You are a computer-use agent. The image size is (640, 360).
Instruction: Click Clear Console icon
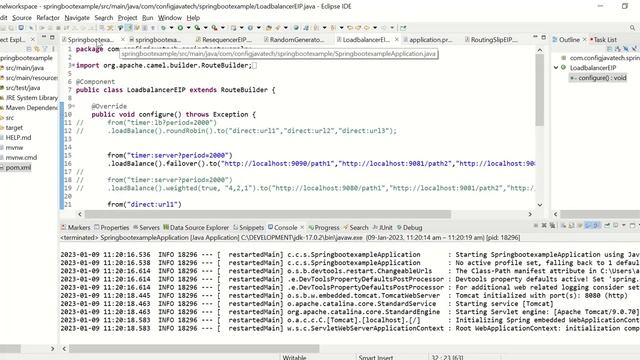563,225
